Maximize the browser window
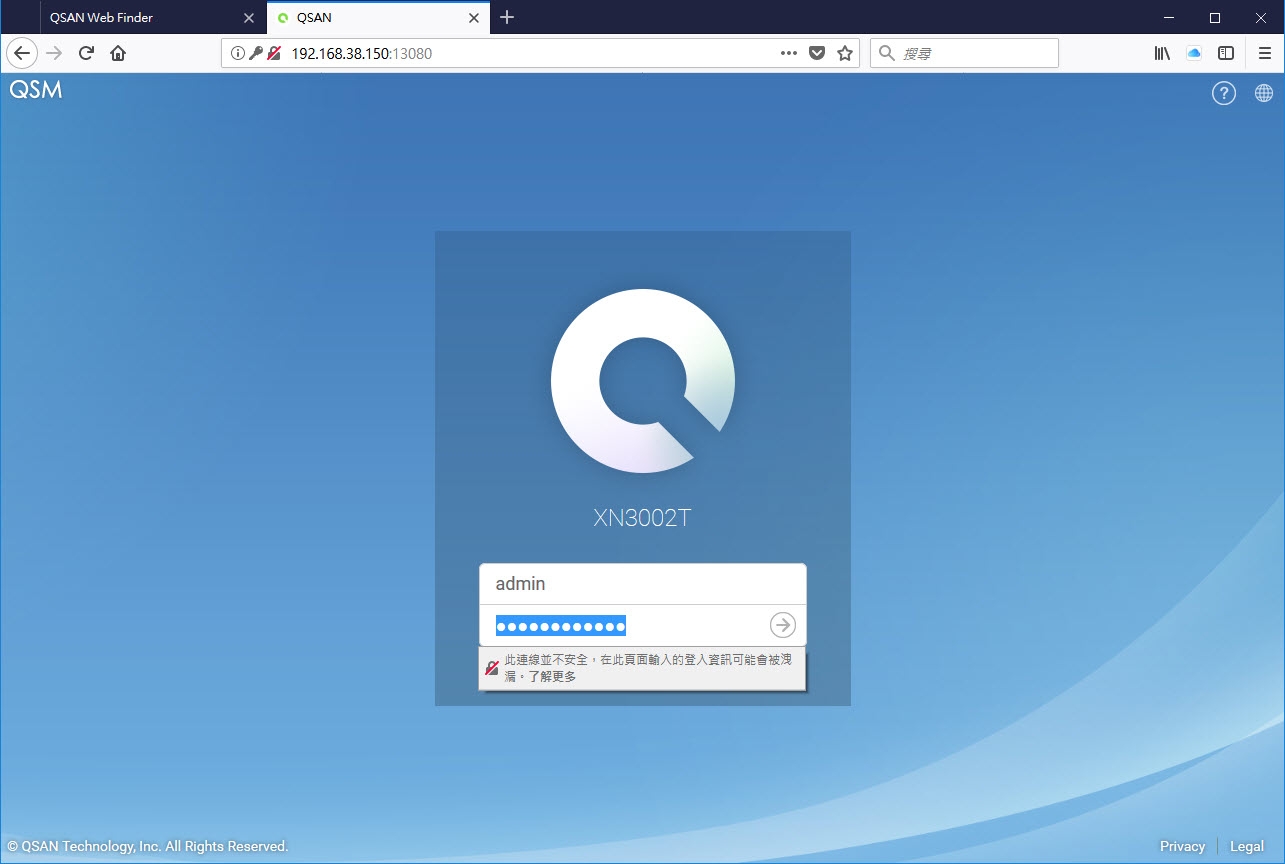This screenshot has height=864, width=1285. click(1215, 17)
